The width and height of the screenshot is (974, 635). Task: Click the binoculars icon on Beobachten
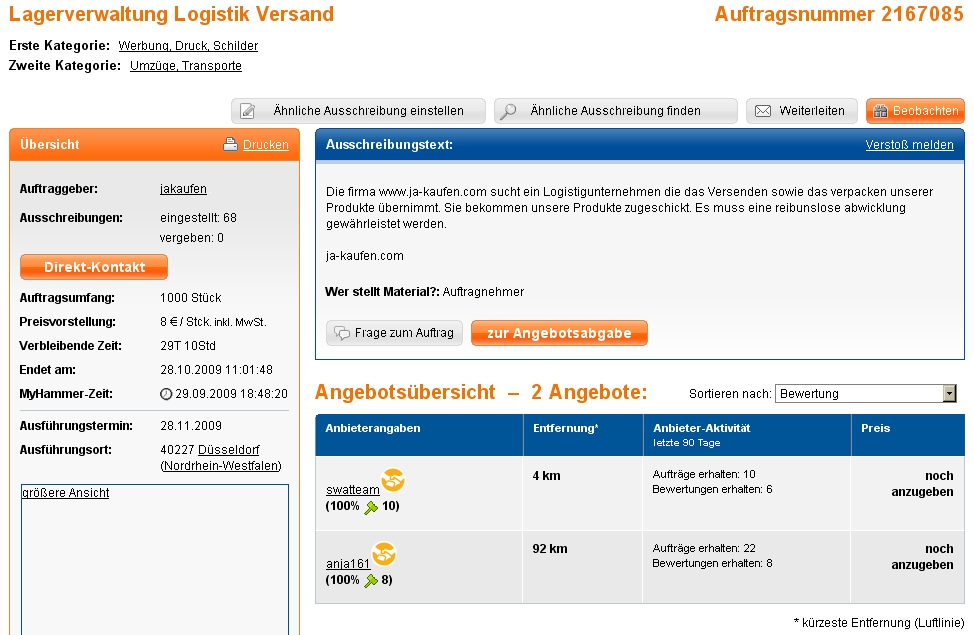click(x=881, y=111)
